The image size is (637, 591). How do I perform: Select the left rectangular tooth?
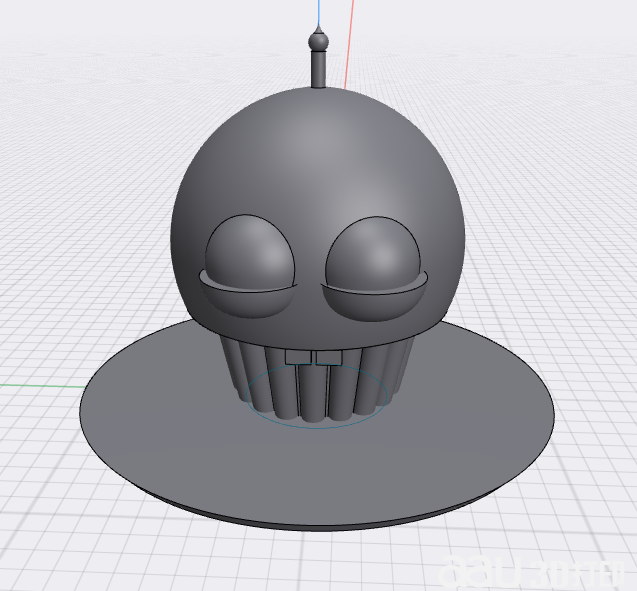point(299,357)
